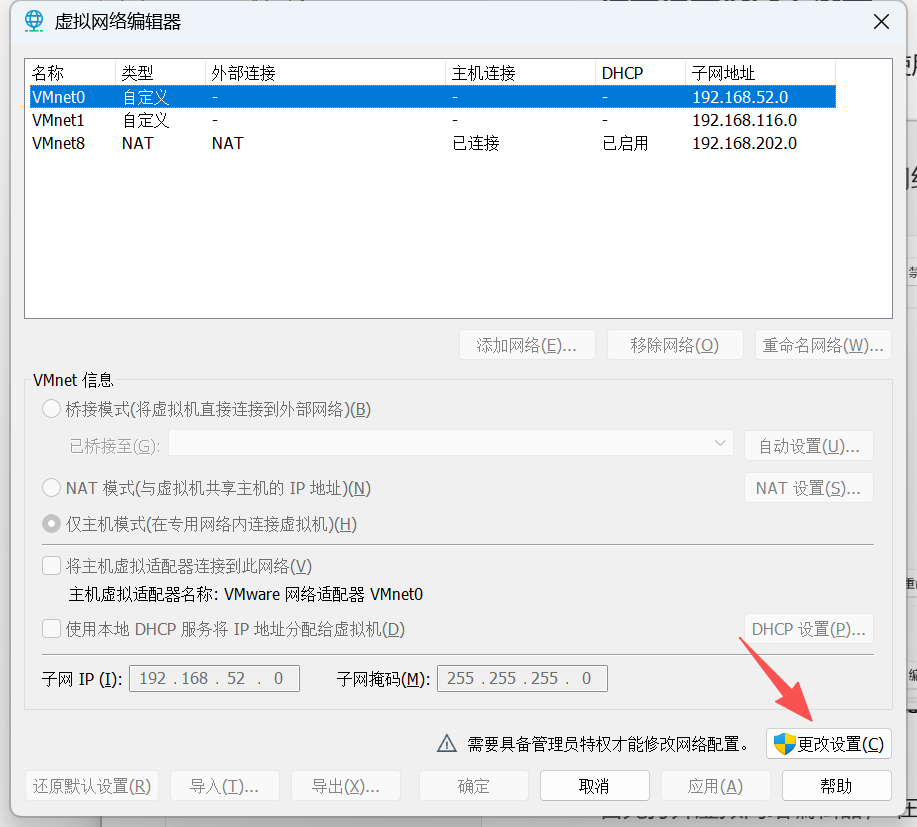Click subnet address 192.168.116.0

(x=744, y=120)
